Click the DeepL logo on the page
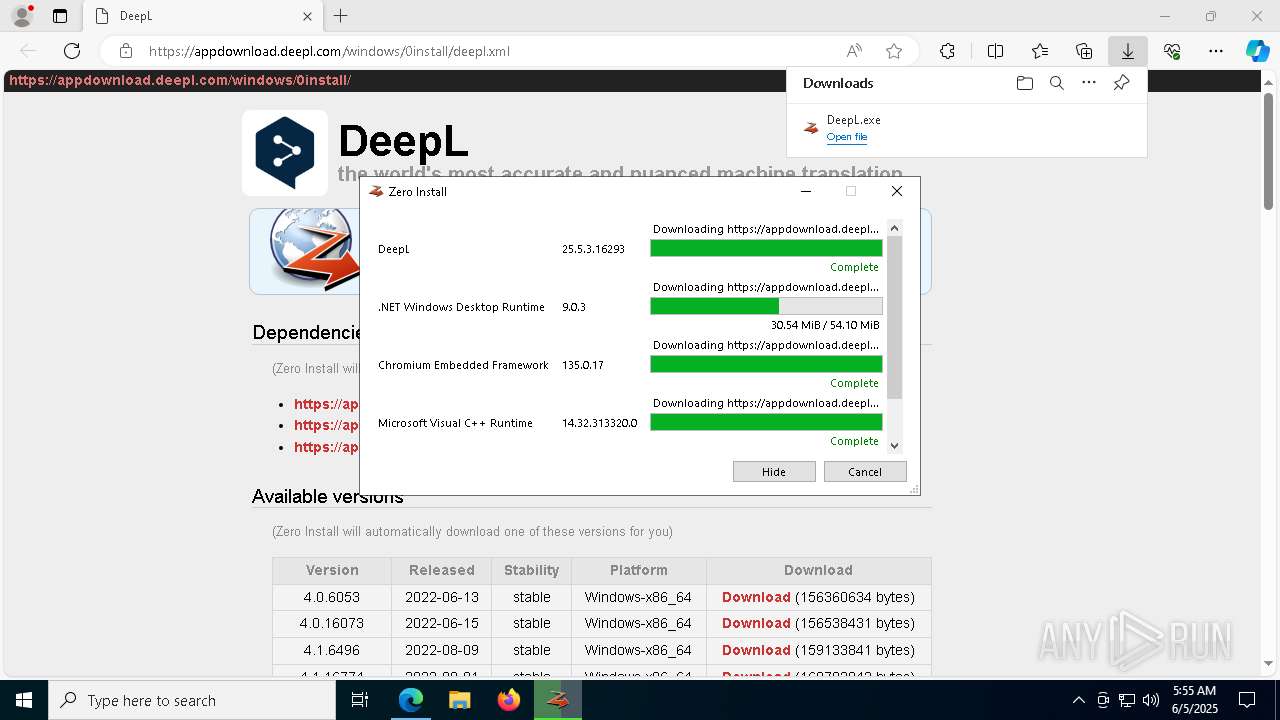Viewport: 1280px width, 720px height. (285, 152)
